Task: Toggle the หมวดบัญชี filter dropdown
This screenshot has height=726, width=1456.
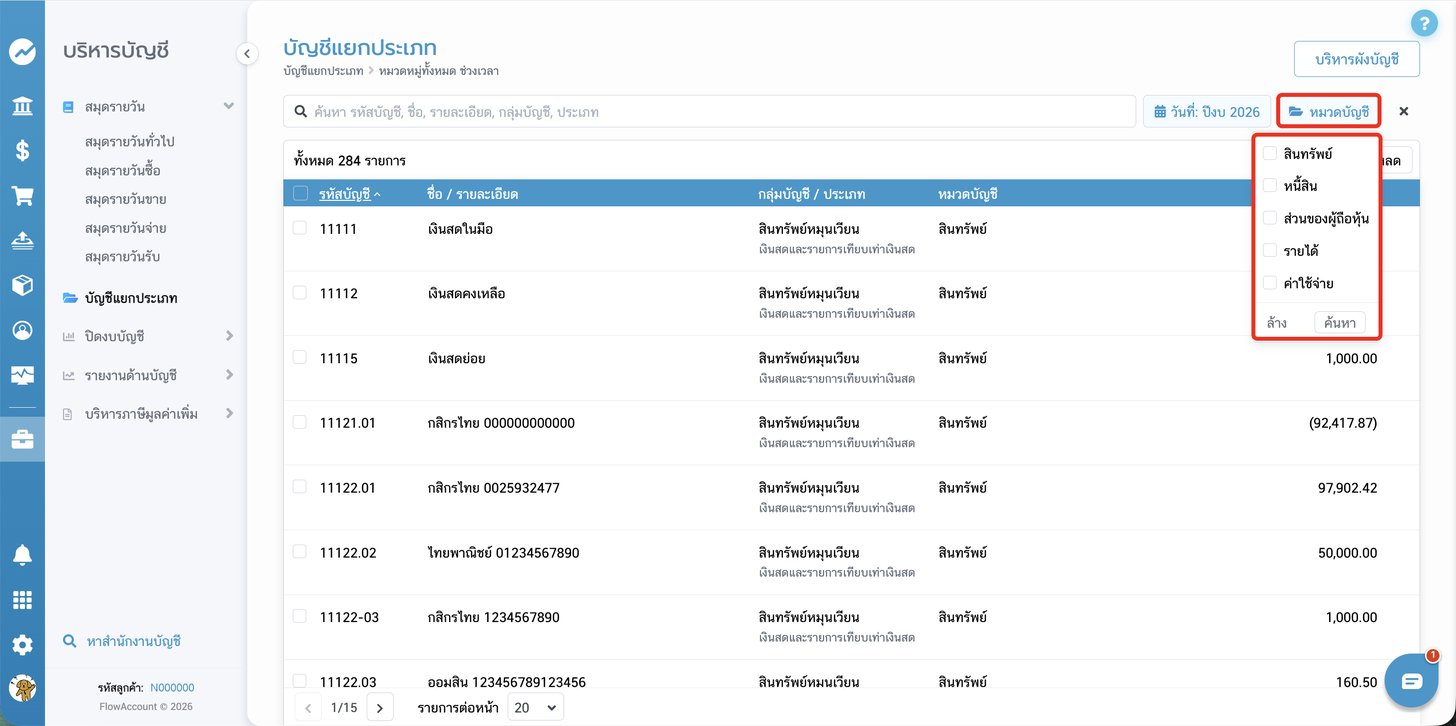Action: [1328, 111]
